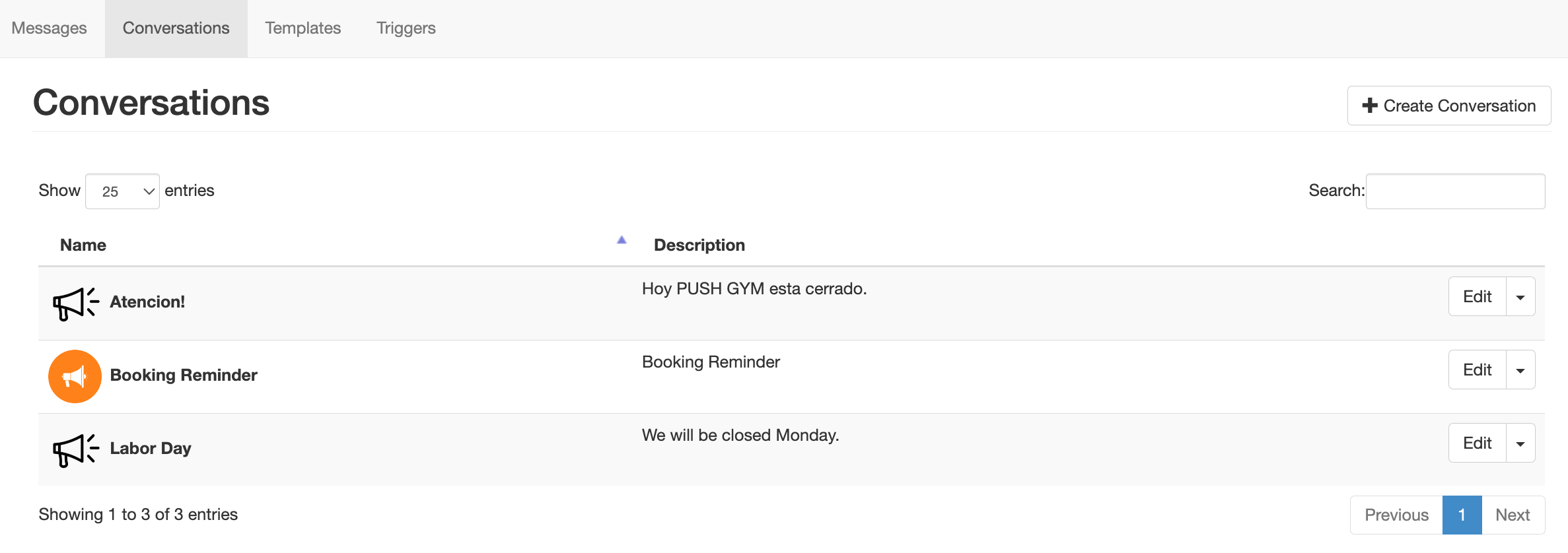The image size is (1568, 553).
Task: Click into the Search input field
Action: [x=1455, y=191]
